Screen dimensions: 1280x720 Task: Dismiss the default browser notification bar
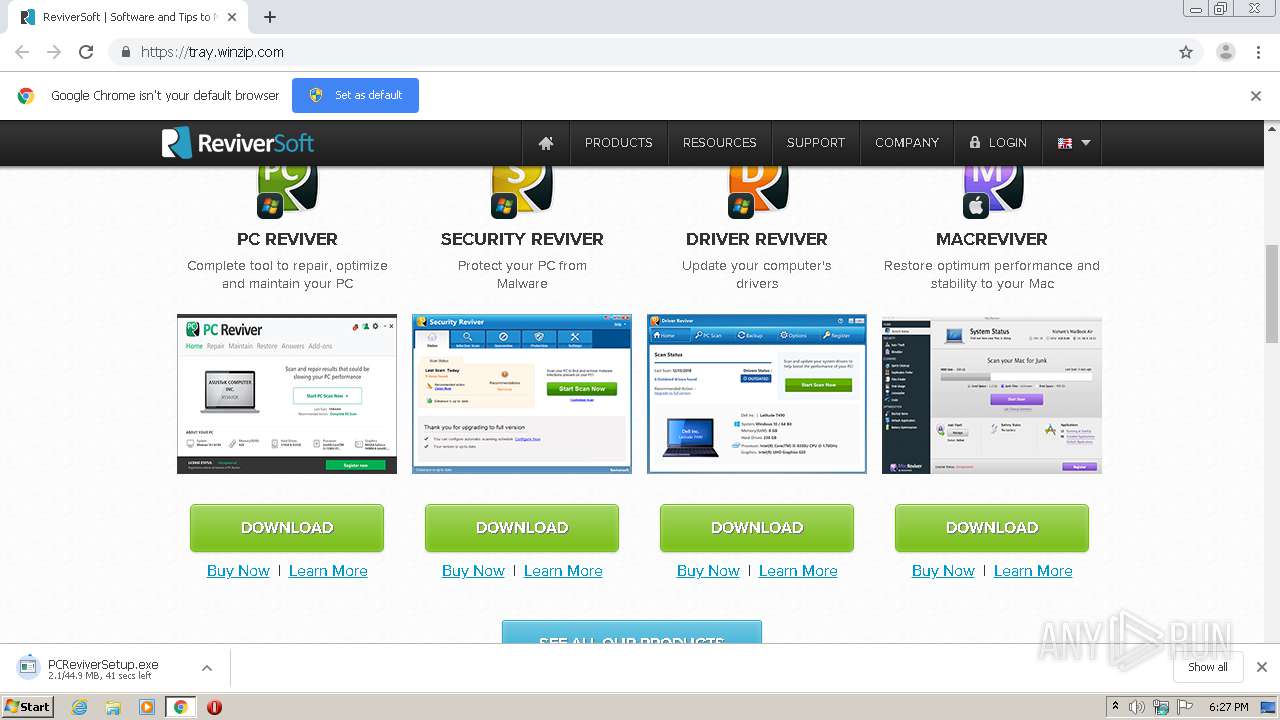(1256, 96)
